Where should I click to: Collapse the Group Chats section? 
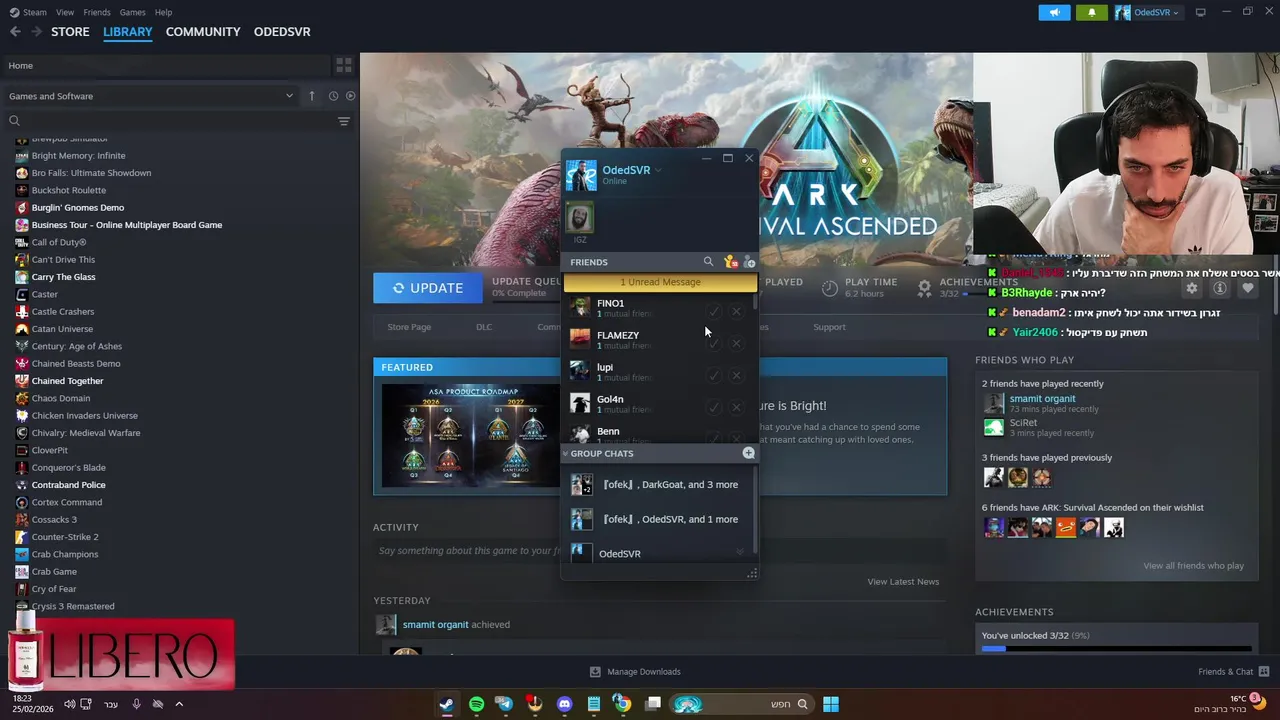[x=565, y=453]
